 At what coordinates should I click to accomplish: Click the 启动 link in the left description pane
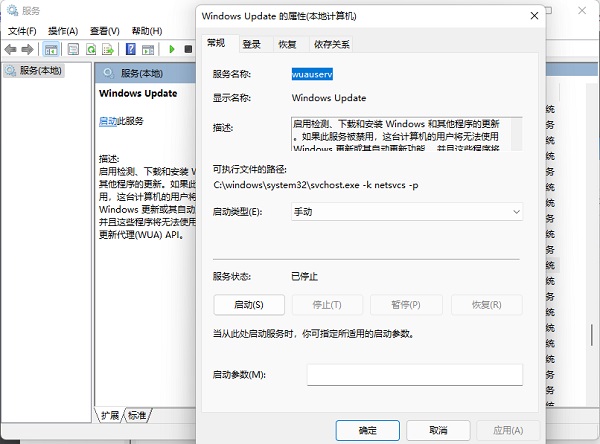108,121
